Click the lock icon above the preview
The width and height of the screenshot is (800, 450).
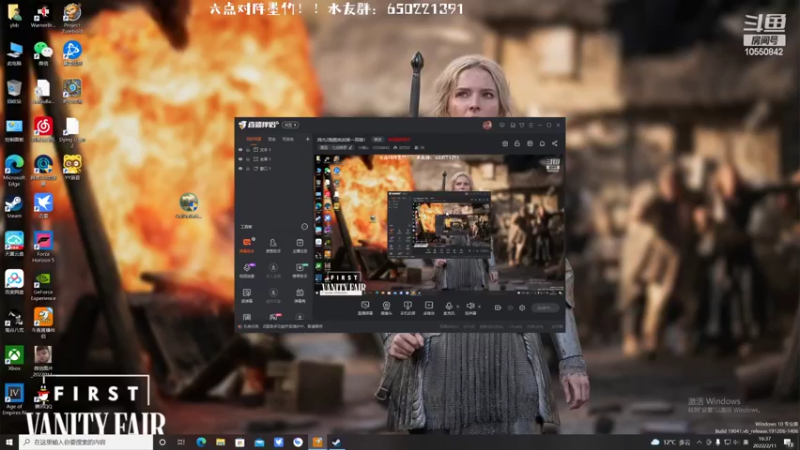(x=517, y=144)
